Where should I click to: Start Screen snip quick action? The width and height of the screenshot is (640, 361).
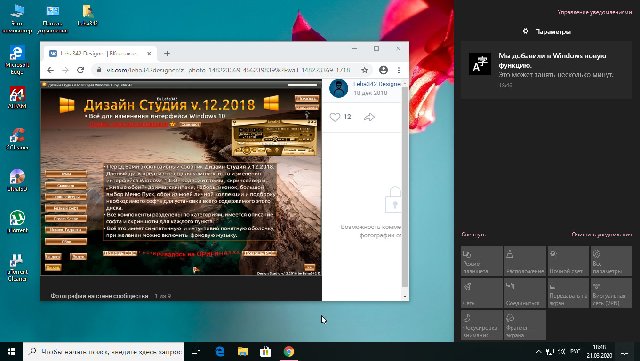point(524,325)
